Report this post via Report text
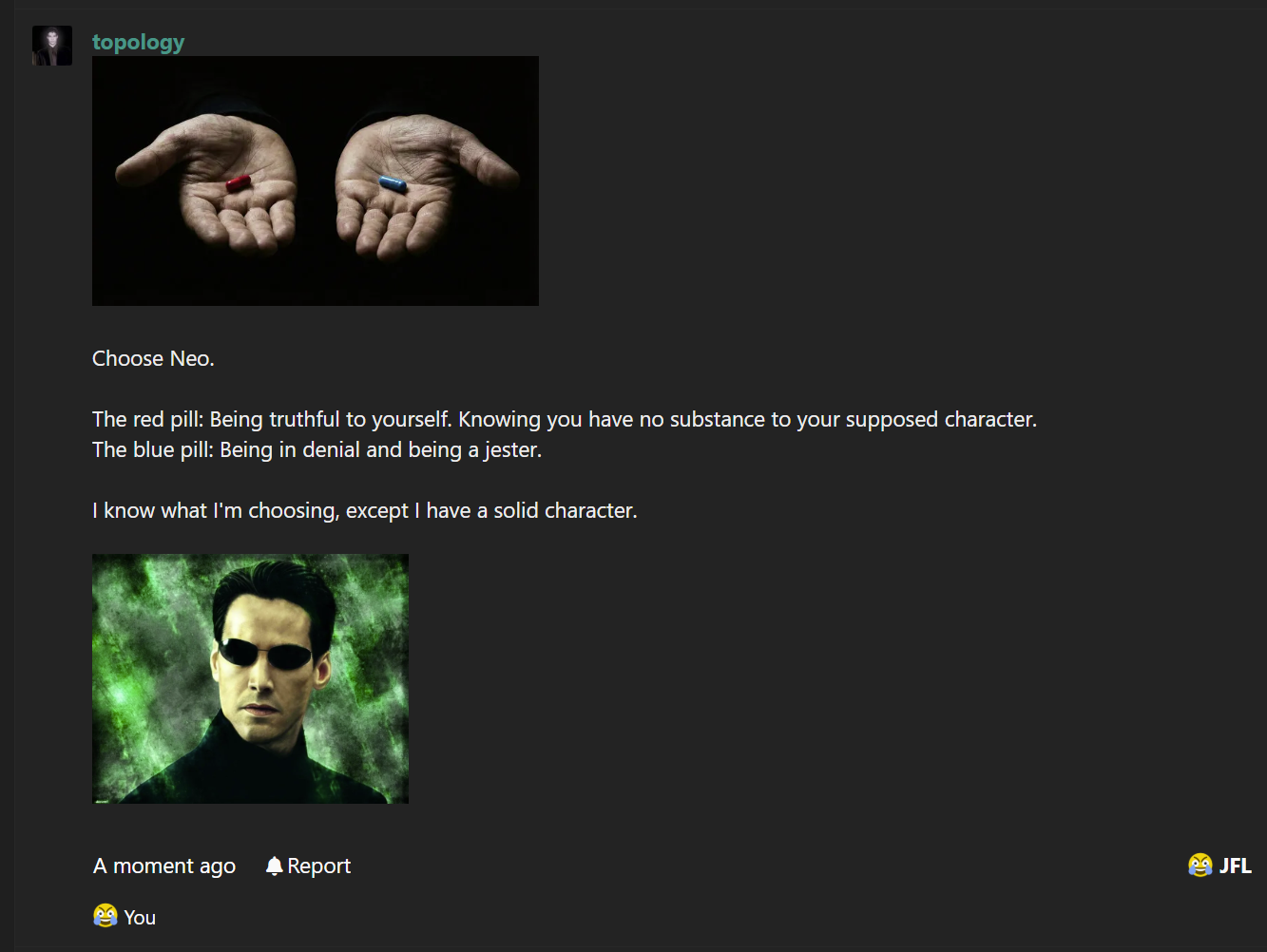 click(319, 866)
